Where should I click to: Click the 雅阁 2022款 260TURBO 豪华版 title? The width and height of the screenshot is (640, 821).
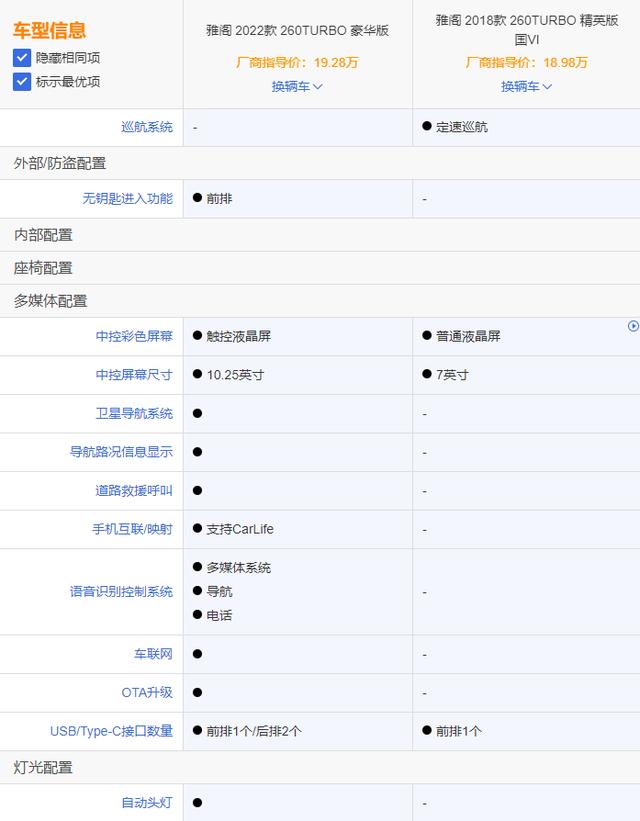coord(297,30)
